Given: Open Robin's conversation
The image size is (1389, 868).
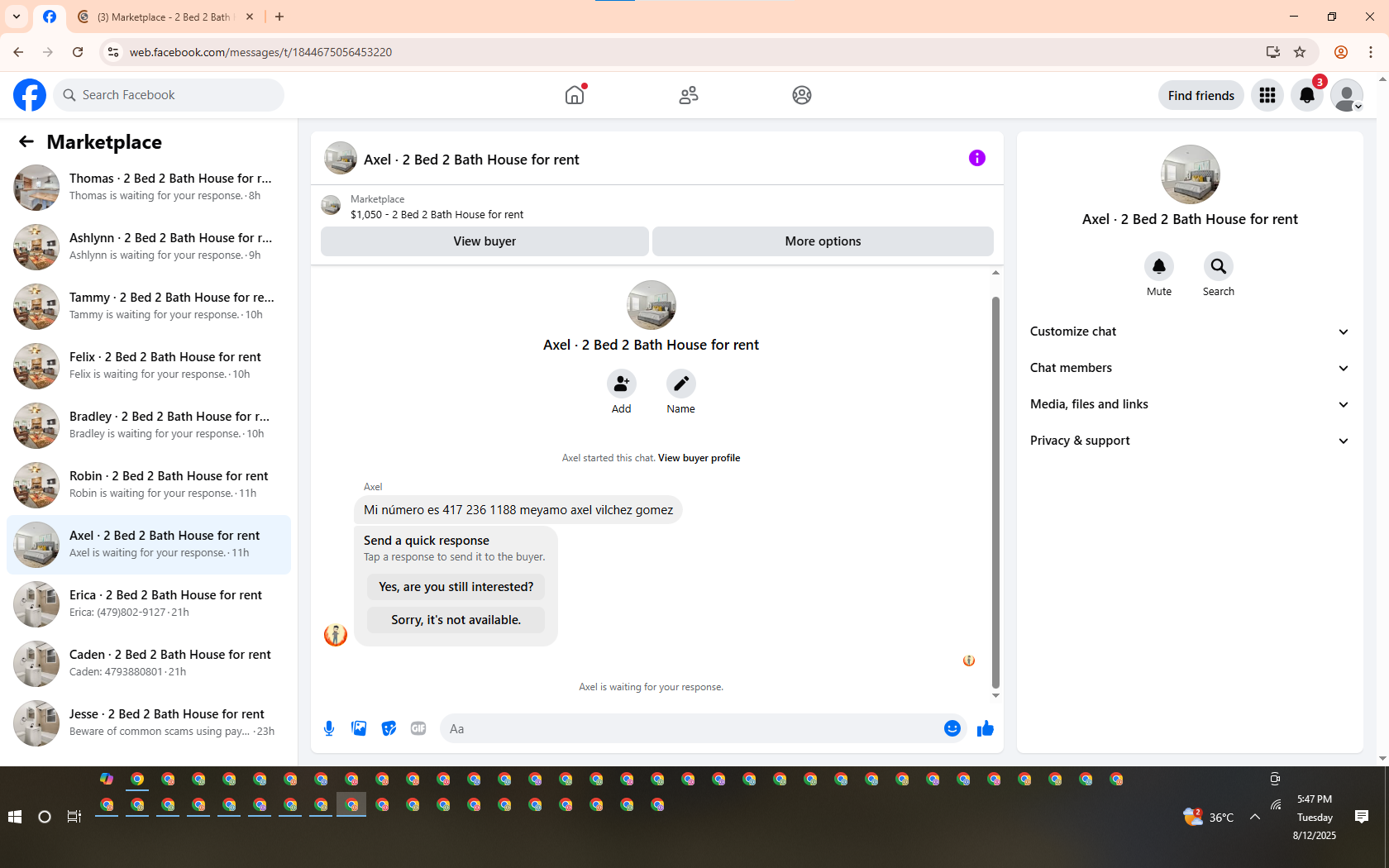Looking at the screenshot, I should (x=149, y=485).
